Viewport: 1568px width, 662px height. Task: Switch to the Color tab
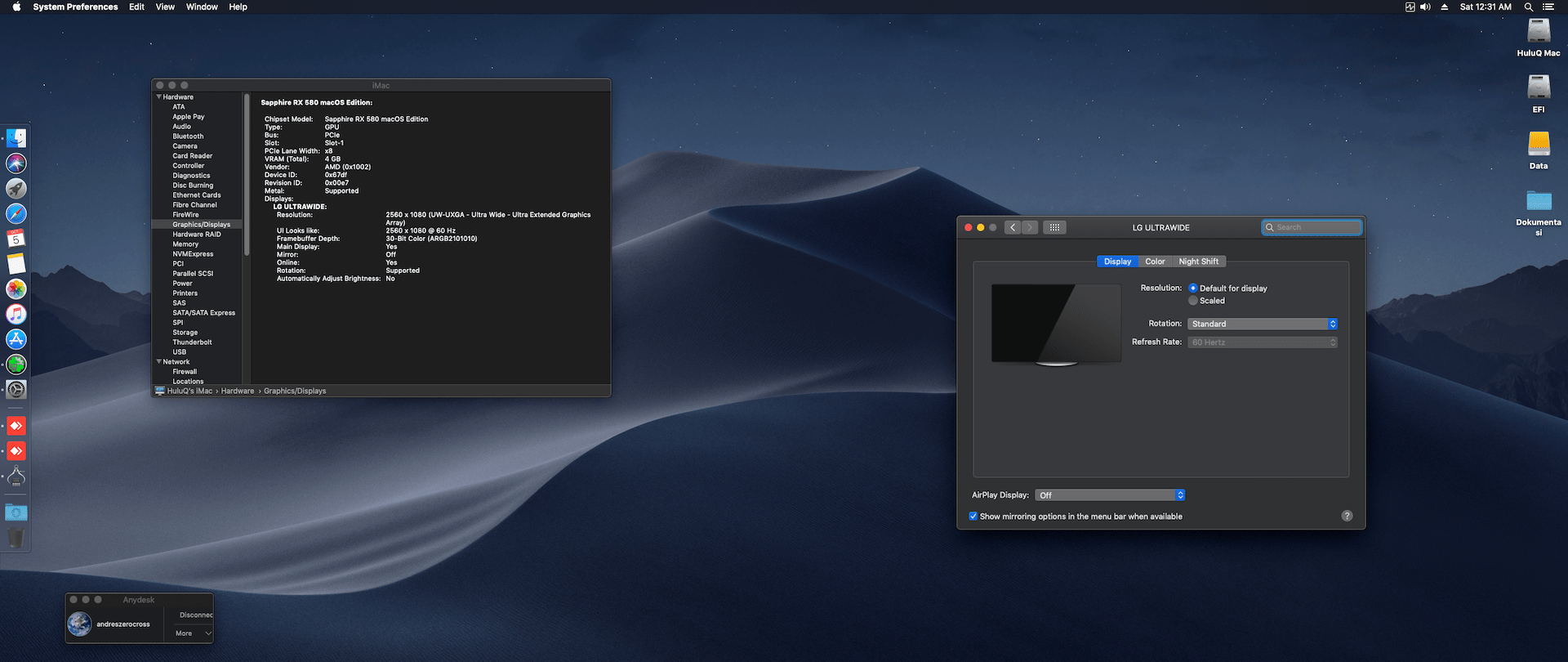tap(1155, 262)
